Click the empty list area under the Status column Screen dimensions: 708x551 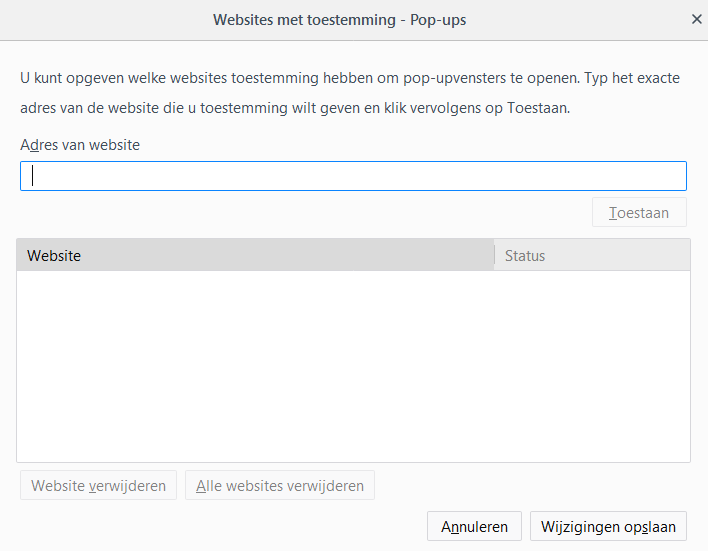pos(592,365)
